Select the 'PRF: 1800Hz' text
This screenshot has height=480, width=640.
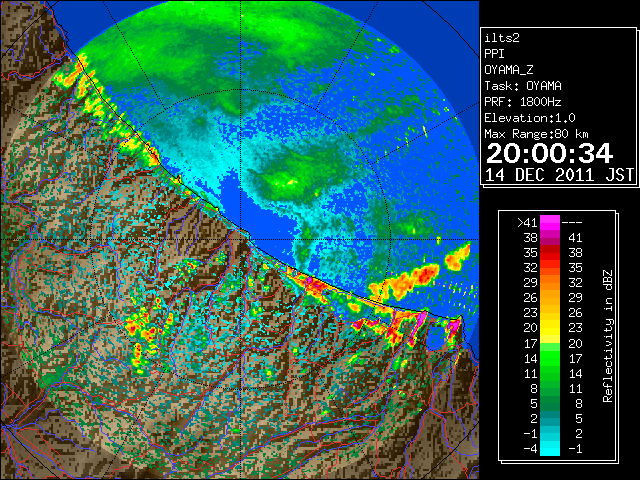tap(522, 102)
